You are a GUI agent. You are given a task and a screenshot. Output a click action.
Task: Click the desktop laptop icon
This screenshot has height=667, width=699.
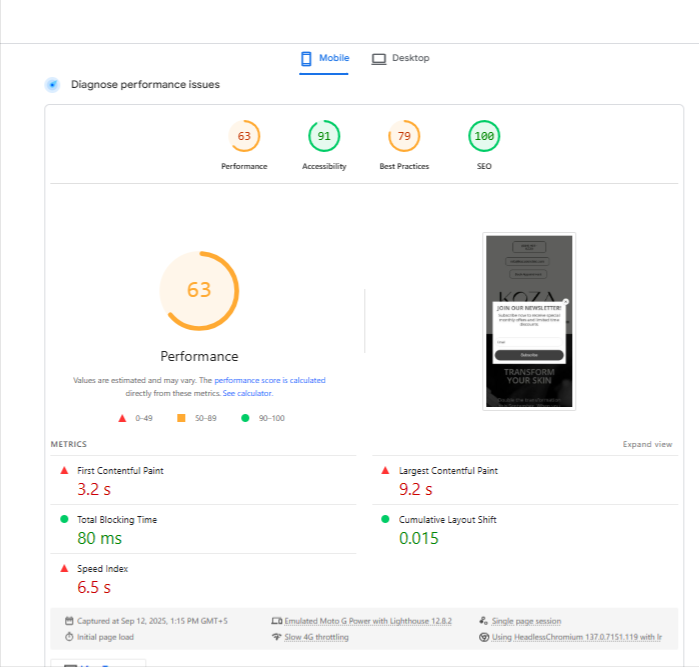(379, 59)
